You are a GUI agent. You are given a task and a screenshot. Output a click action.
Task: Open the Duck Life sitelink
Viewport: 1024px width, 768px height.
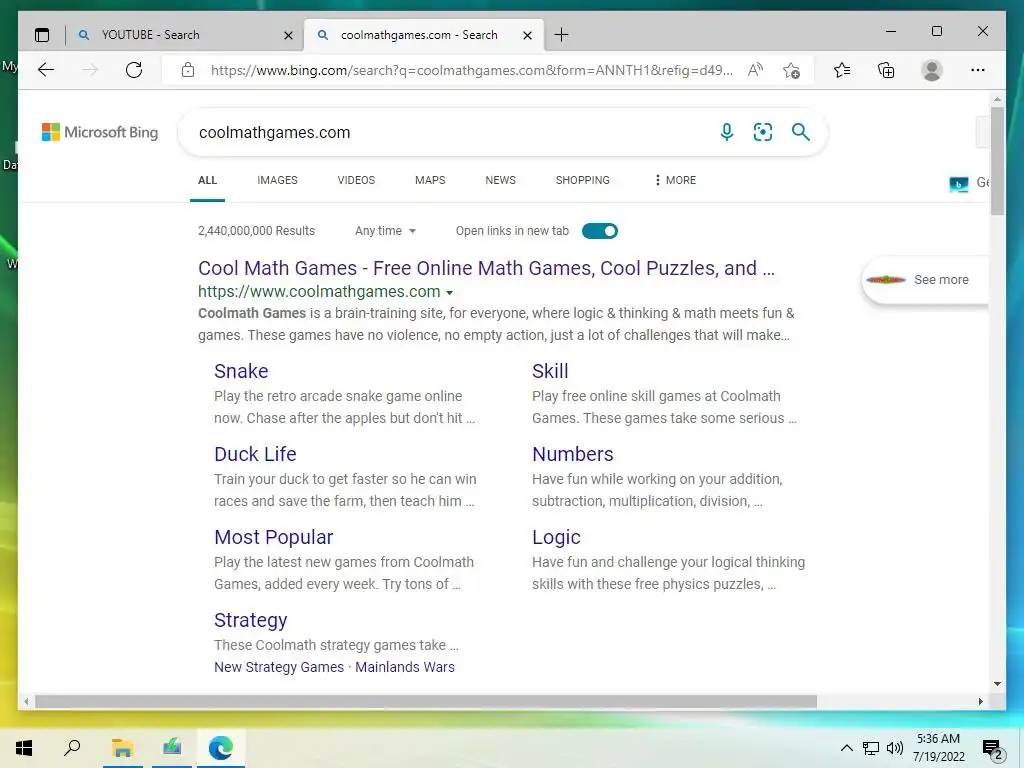pos(255,454)
